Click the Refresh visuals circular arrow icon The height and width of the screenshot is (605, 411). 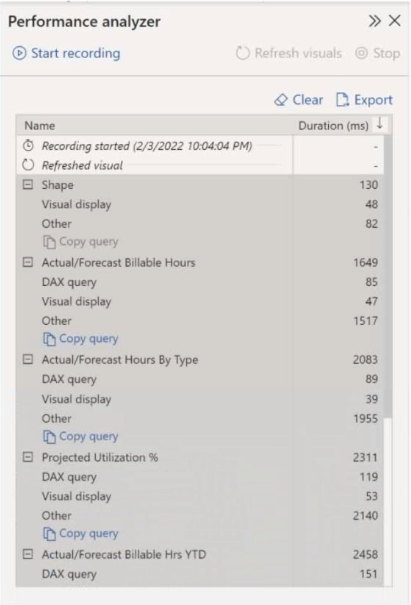coord(243,53)
